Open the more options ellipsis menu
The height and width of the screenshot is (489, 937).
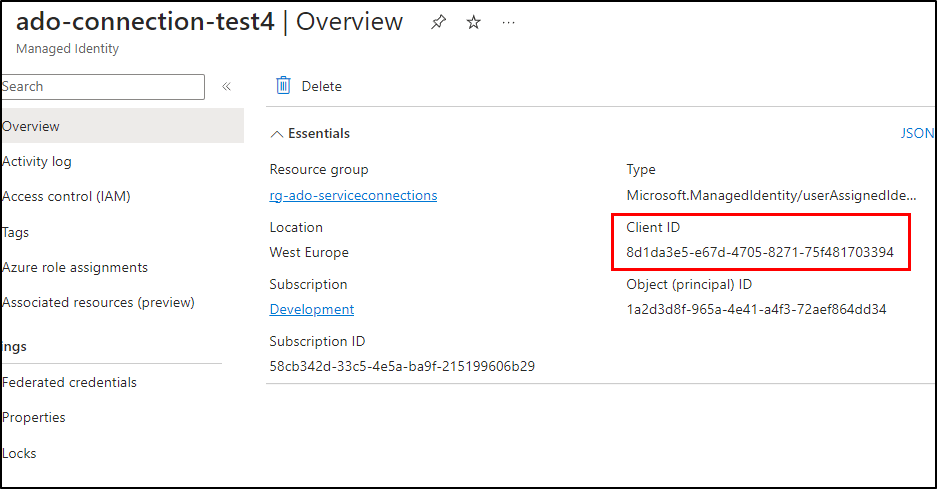click(509, 22)
